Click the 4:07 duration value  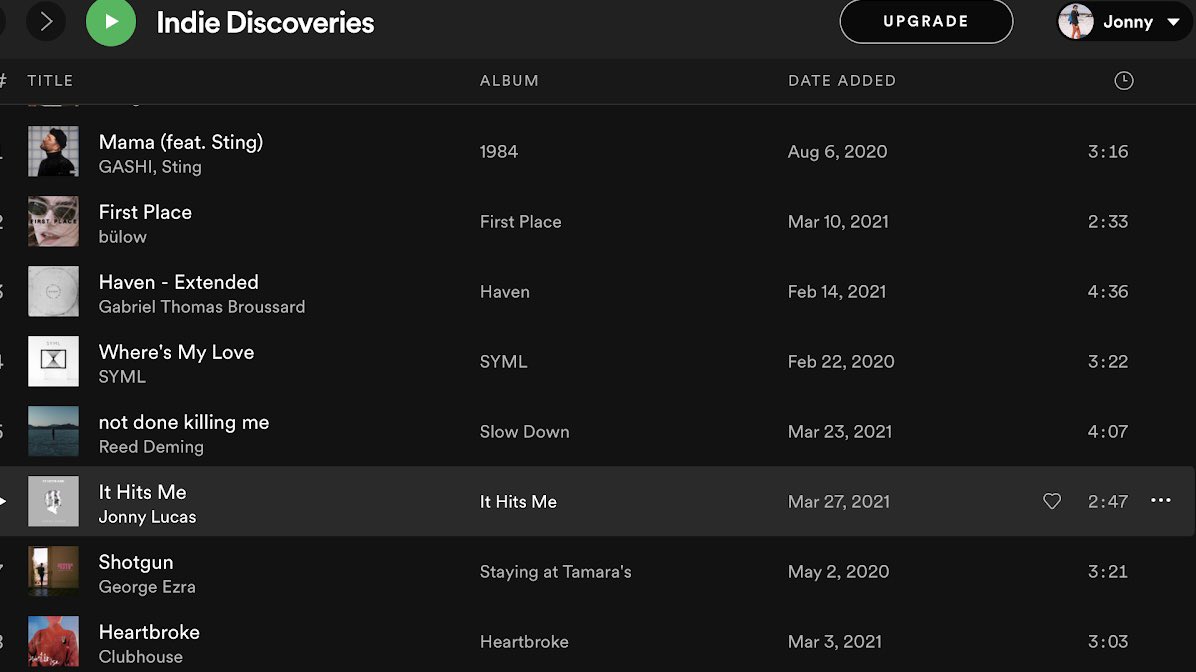click(1108, 432)
